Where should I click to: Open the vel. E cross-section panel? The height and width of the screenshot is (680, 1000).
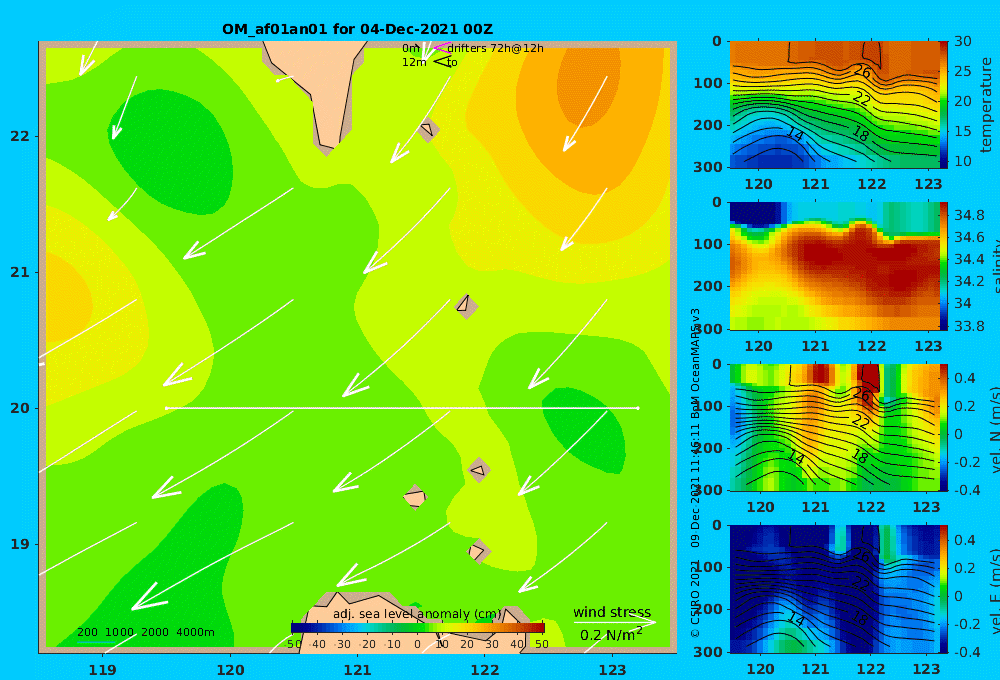834,589
